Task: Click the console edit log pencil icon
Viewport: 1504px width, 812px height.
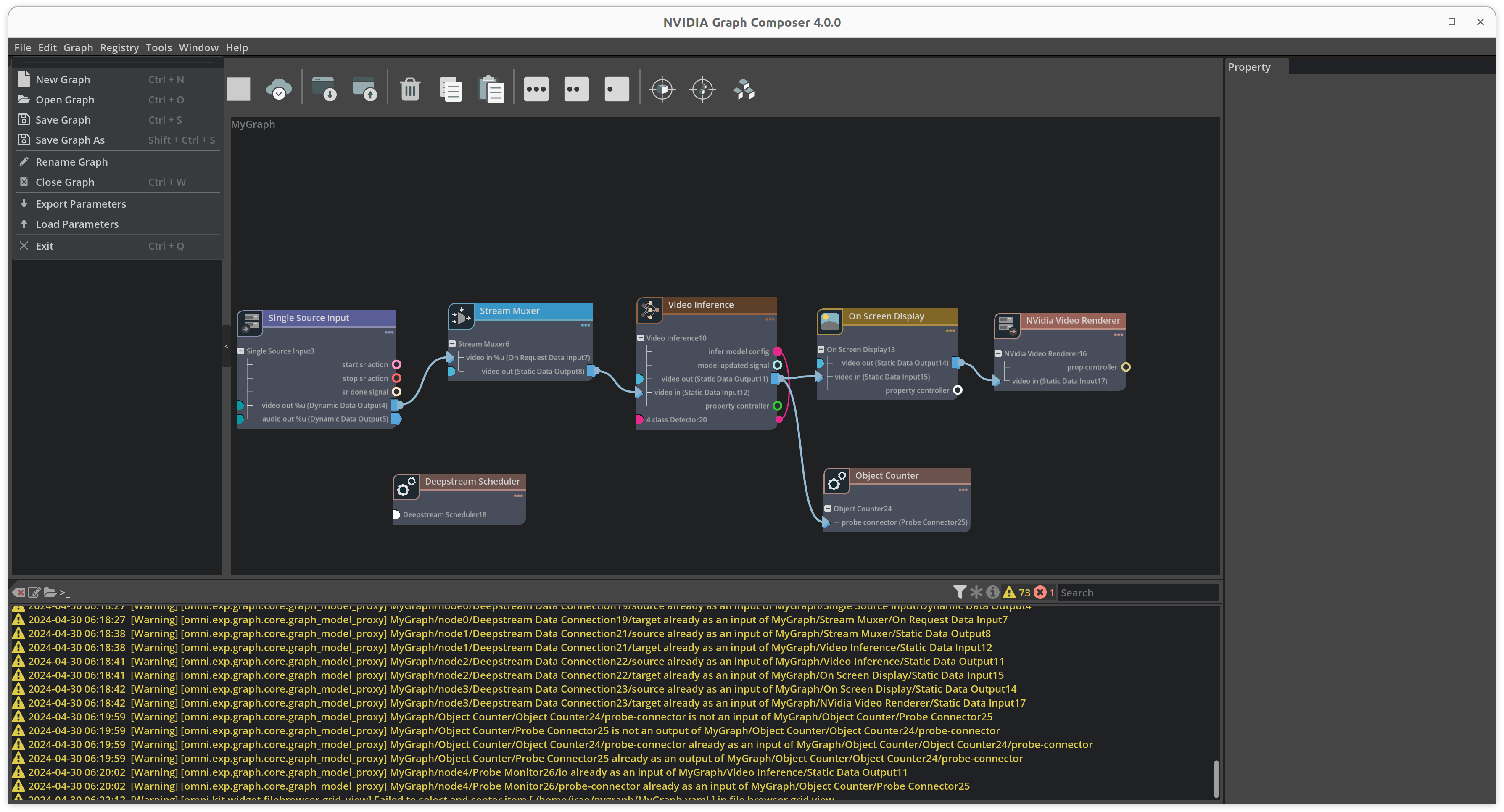Action: point(34,593)
